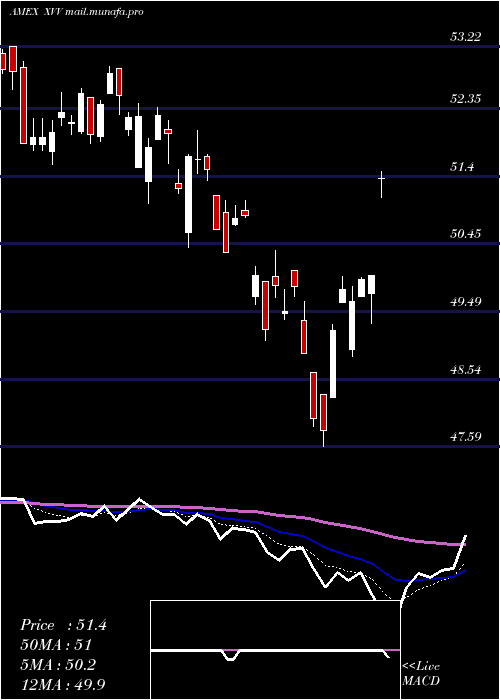Click the lowest red candle touching 47.59
500x700 pixels.
point(323,412)
